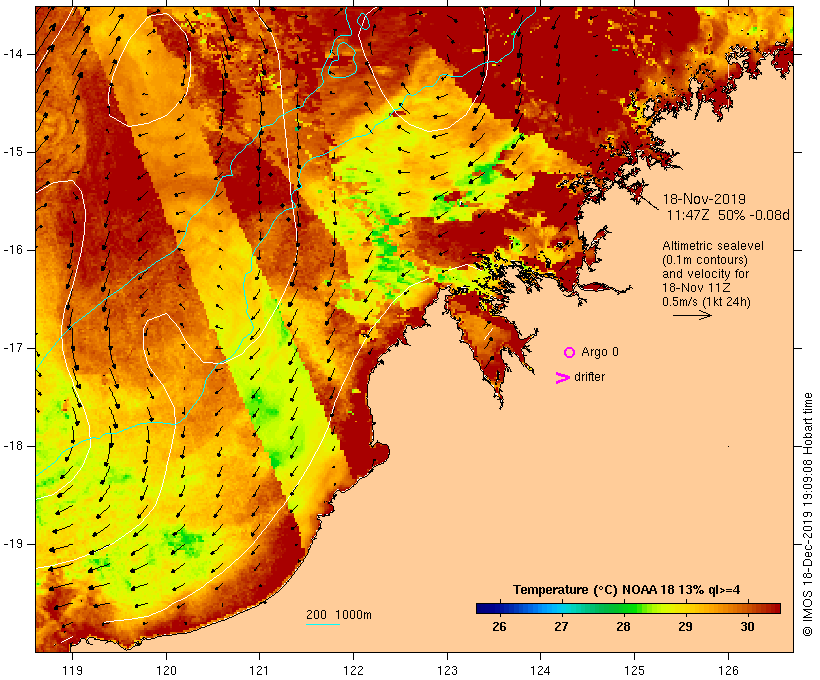Click the longitude axis label 123

coord(447,671)
